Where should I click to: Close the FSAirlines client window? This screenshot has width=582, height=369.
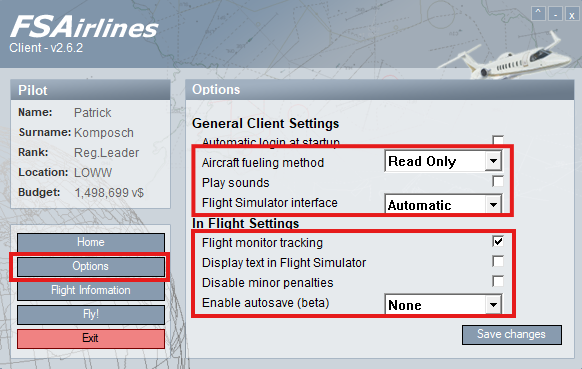pos(572,14)
